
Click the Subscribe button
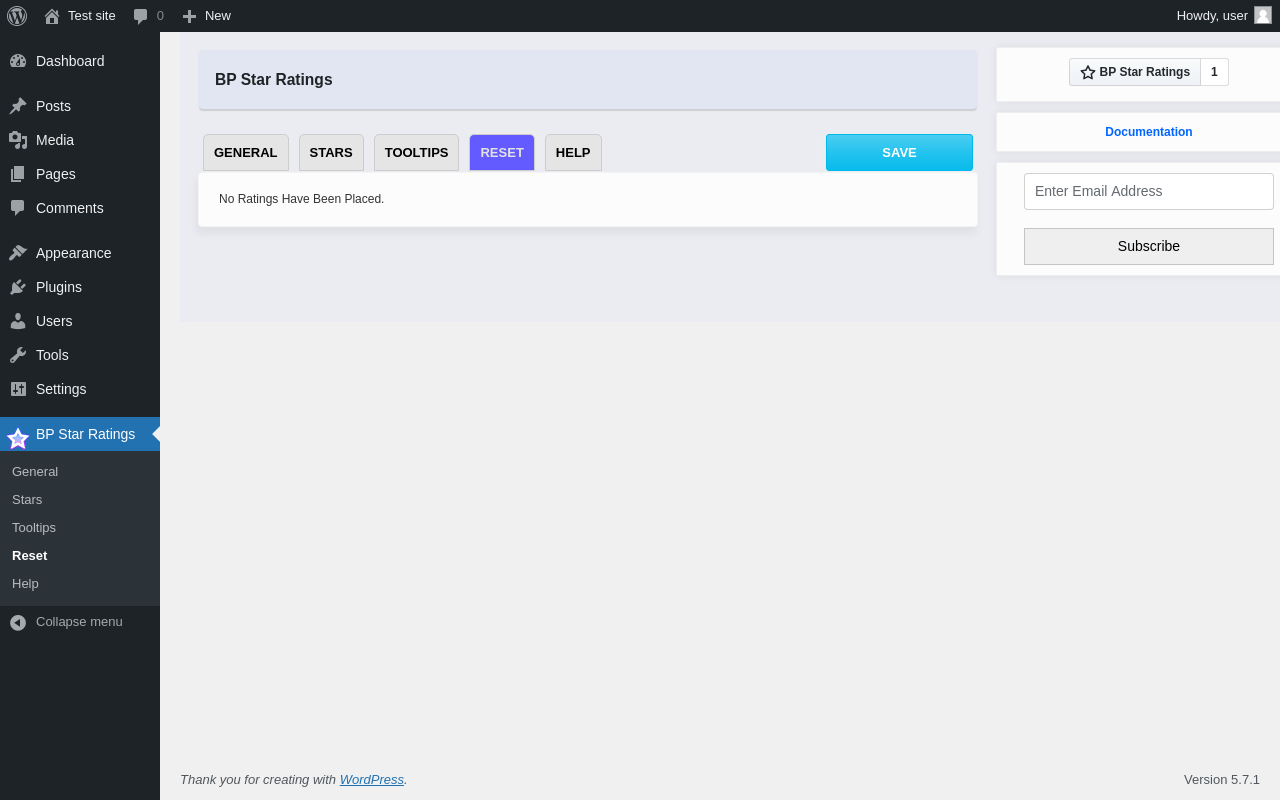point(1149,246)
